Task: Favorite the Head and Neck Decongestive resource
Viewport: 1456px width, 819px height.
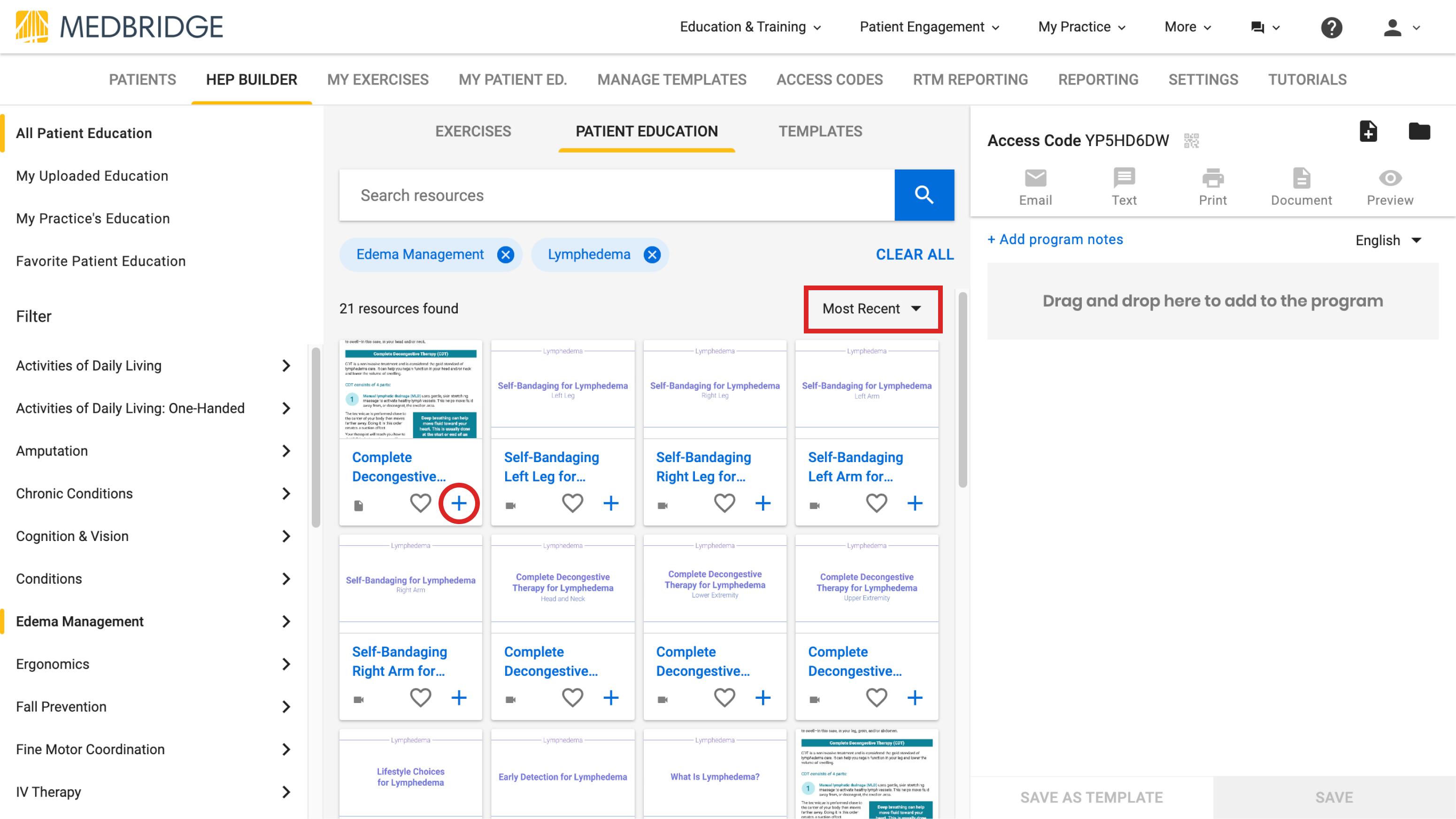Action: pyautogui.click(x=572, y=697)
